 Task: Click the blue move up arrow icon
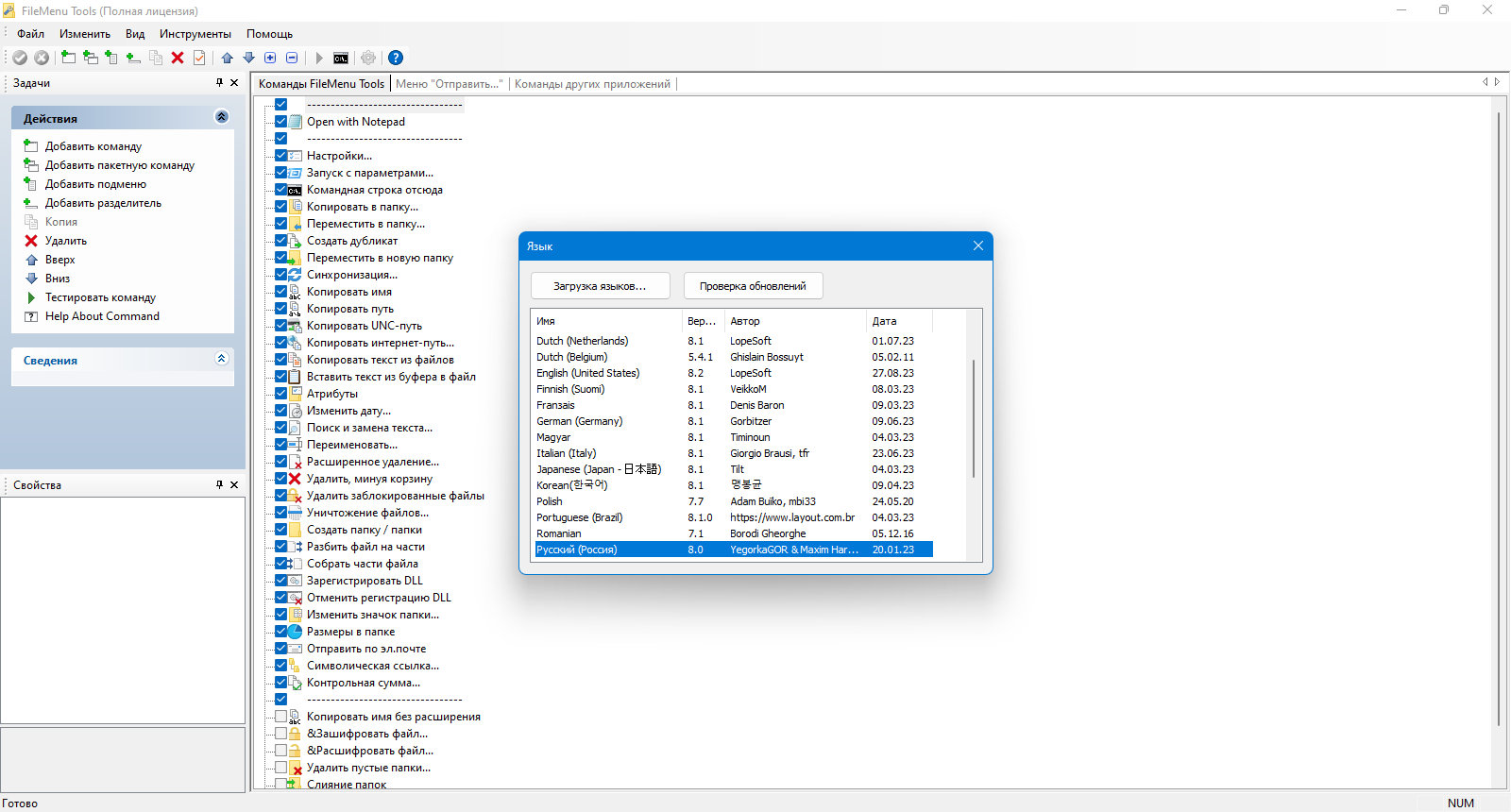click(228, 58)
